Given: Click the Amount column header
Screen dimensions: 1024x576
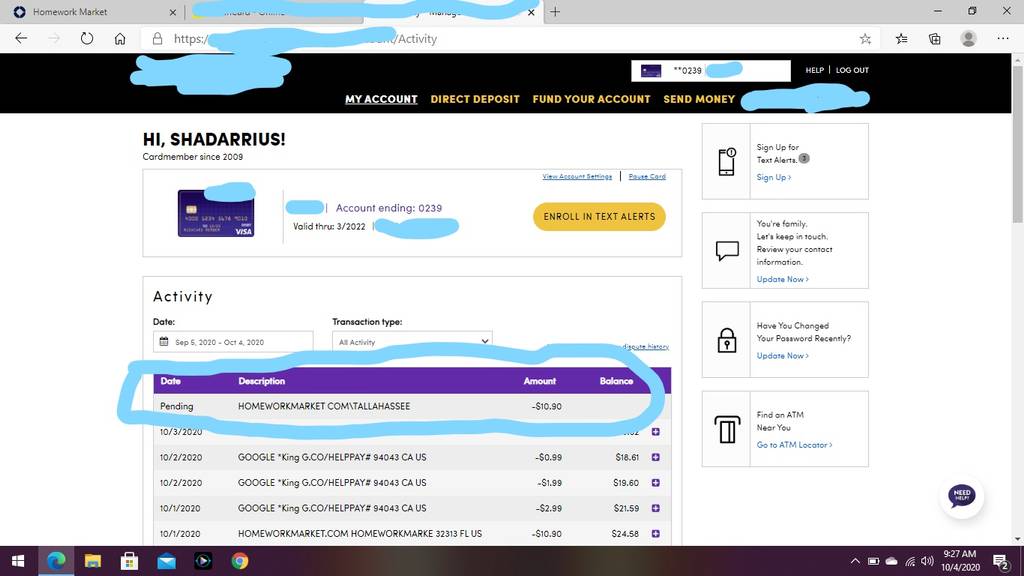Looking at the screenshot, I should (539, 381).
